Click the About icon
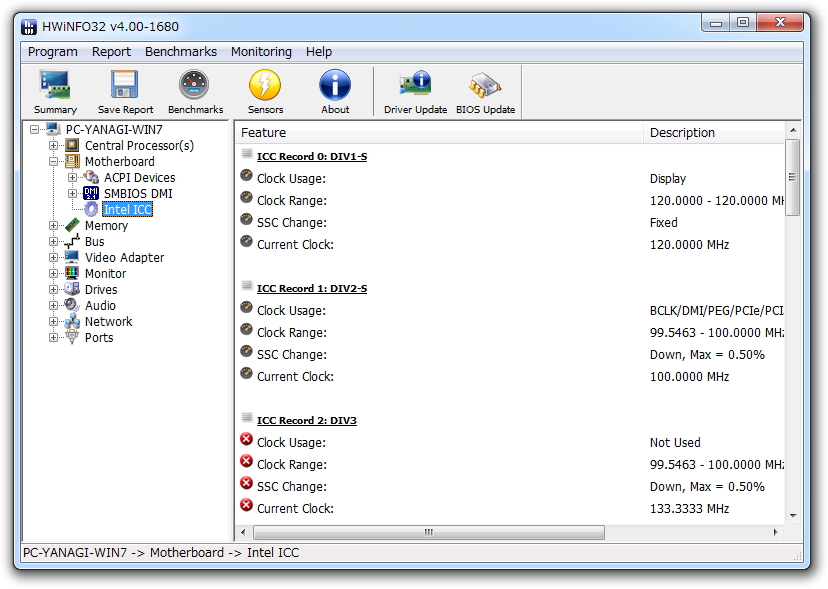 [x=334, y=85]
